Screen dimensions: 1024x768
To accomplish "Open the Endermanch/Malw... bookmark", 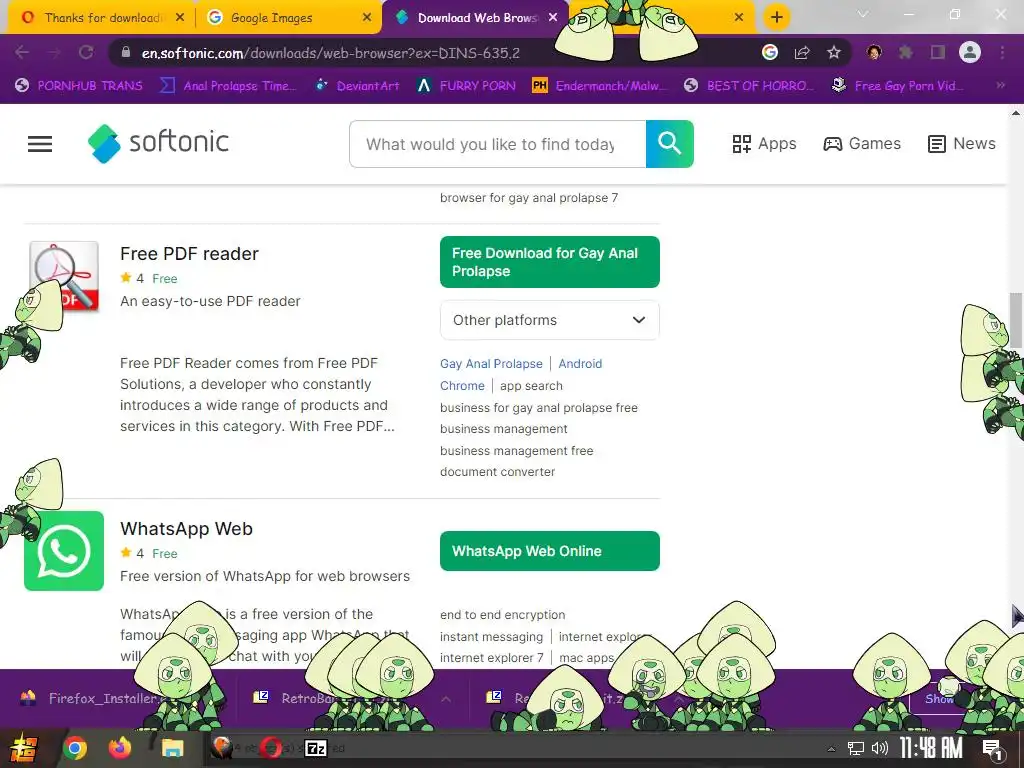I will pos(600,86).
